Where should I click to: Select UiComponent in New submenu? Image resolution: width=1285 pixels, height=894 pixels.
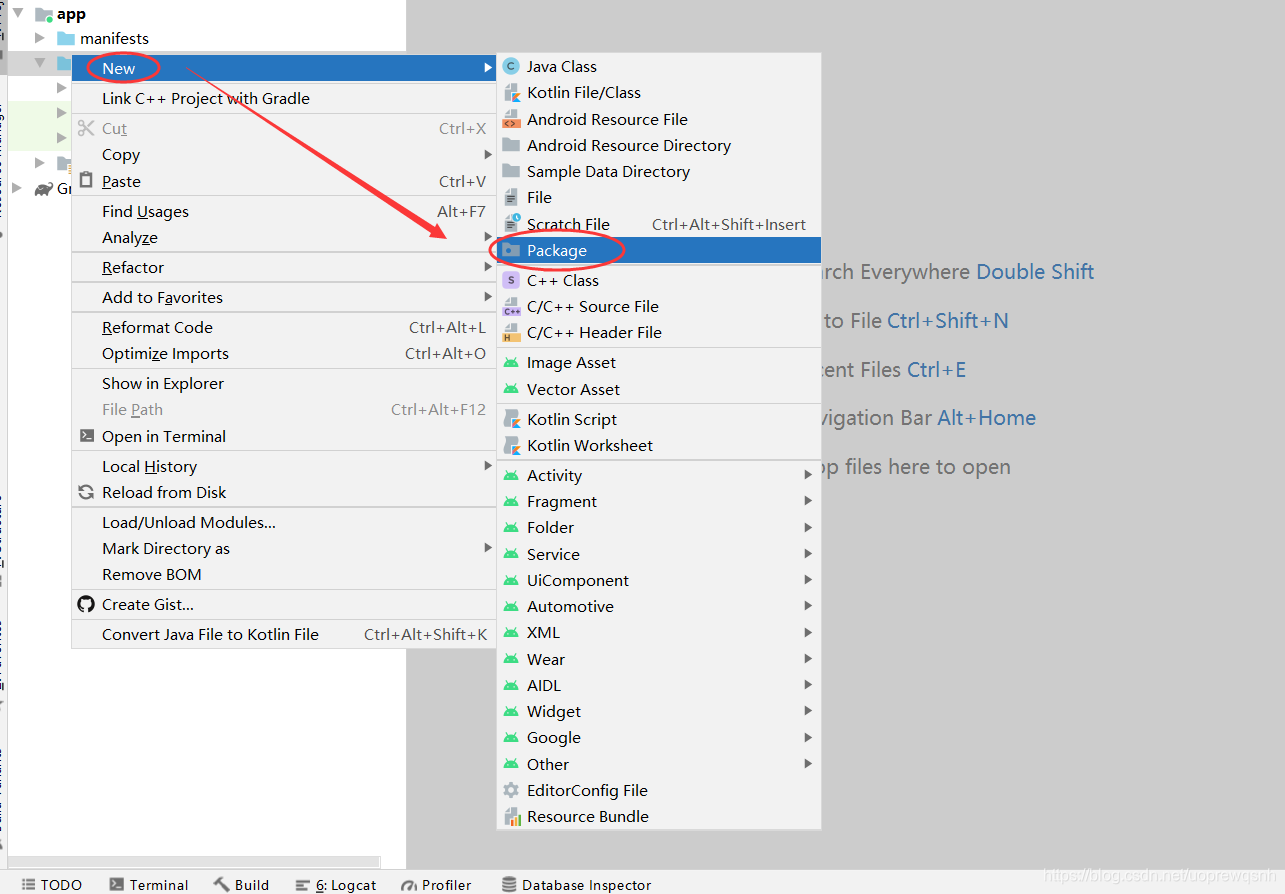(x=659, y=581)
